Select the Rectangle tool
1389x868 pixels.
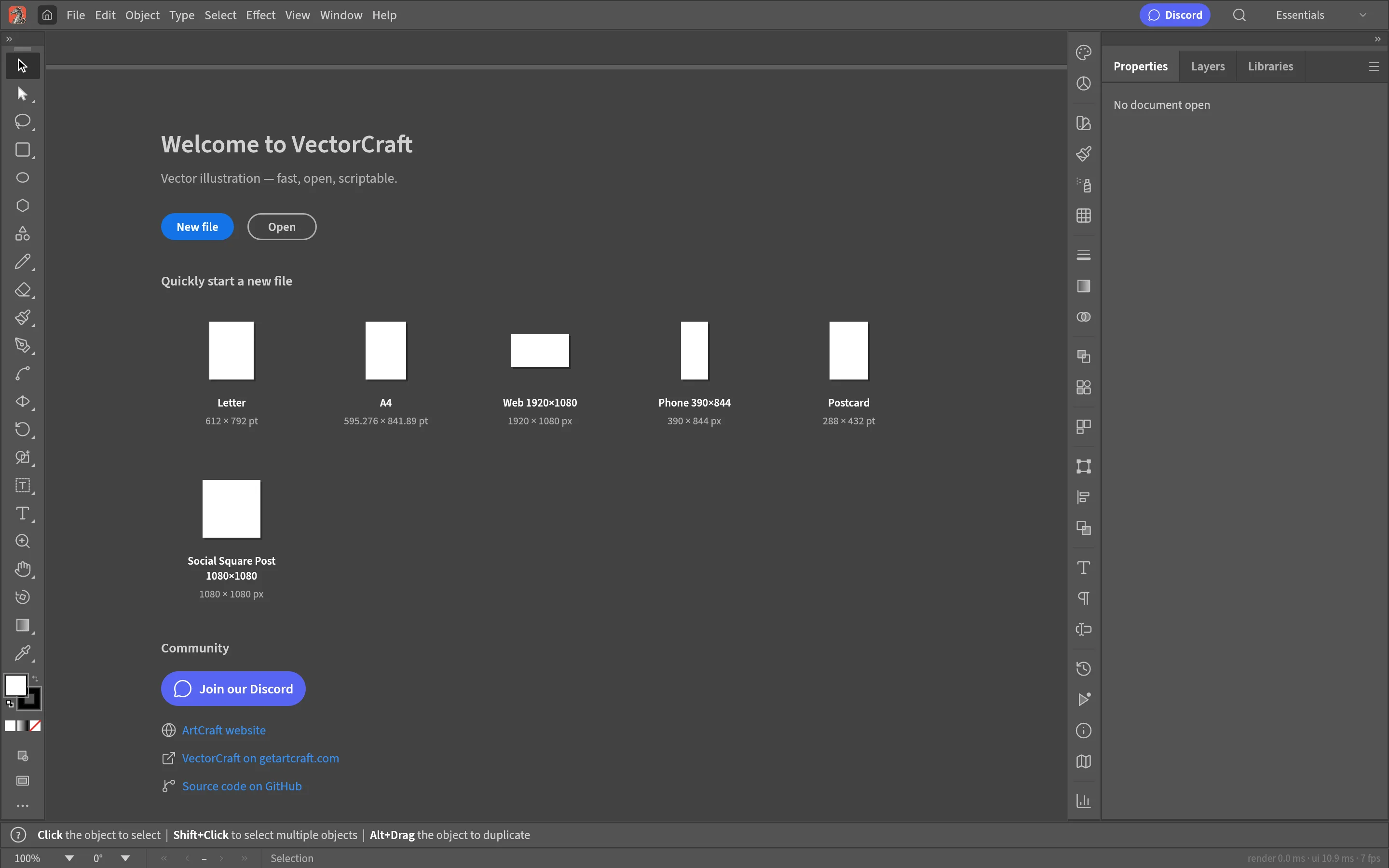pyautogui.click(x=22, y=150)
